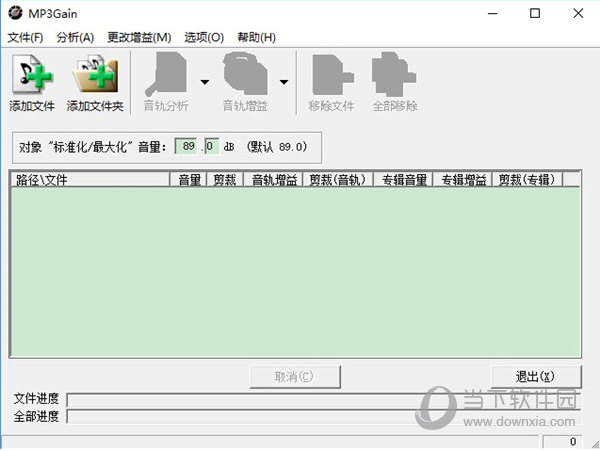Open the 分析(A) menu
The width and height of the screenshot is (600, 451).
pyautogui.click(x=75, y=37)
